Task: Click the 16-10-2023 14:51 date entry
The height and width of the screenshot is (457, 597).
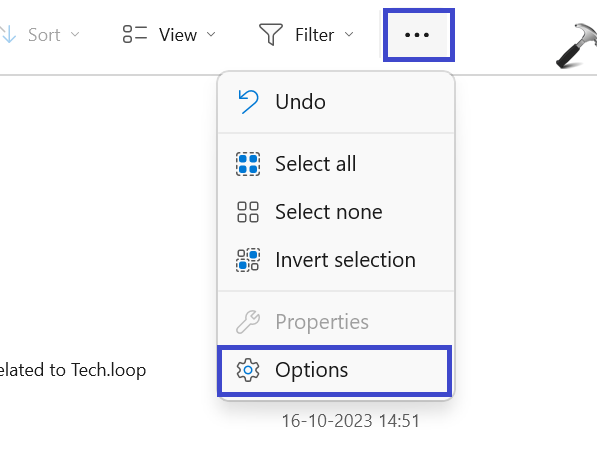Action: click(x=351, y=421)
